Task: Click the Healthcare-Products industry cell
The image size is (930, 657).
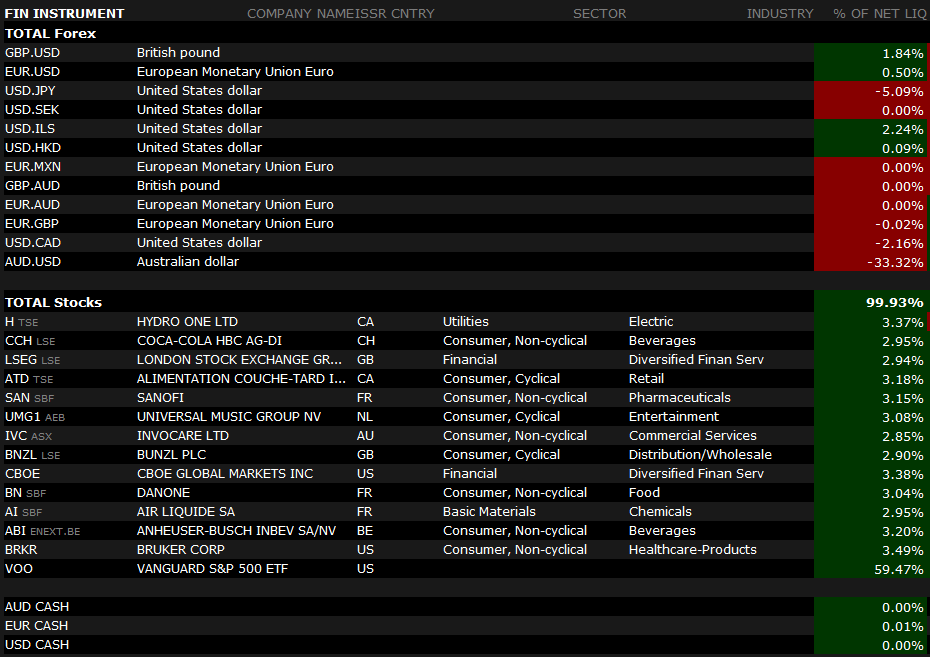Action: [x=693, y=550]
